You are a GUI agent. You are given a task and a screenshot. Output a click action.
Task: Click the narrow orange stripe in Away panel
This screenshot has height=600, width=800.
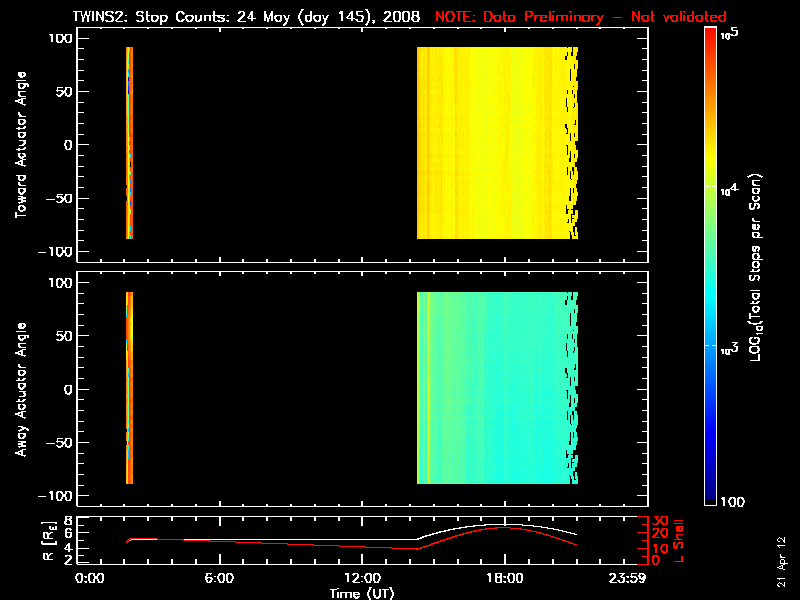pyautogui.click(x=130, y=388)
